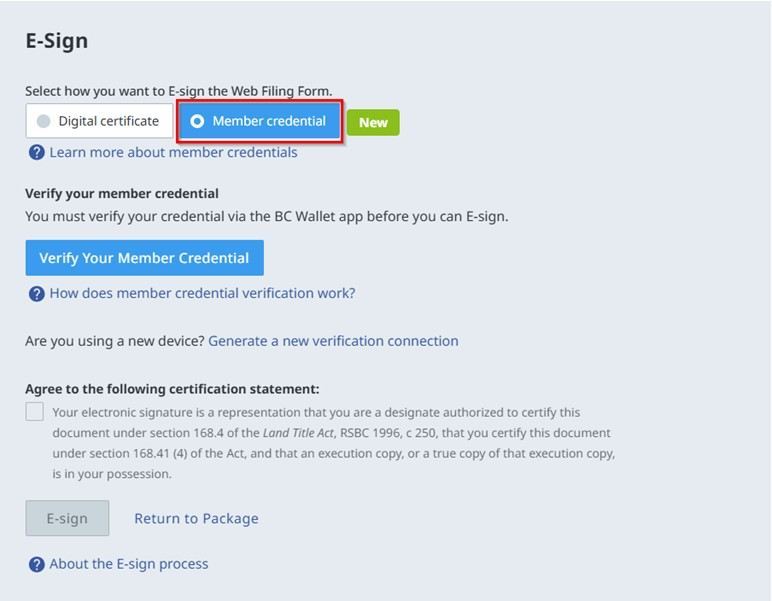Click the E-Sign page heading
This screenshot has height=601, width=772.
pos(57,41)
